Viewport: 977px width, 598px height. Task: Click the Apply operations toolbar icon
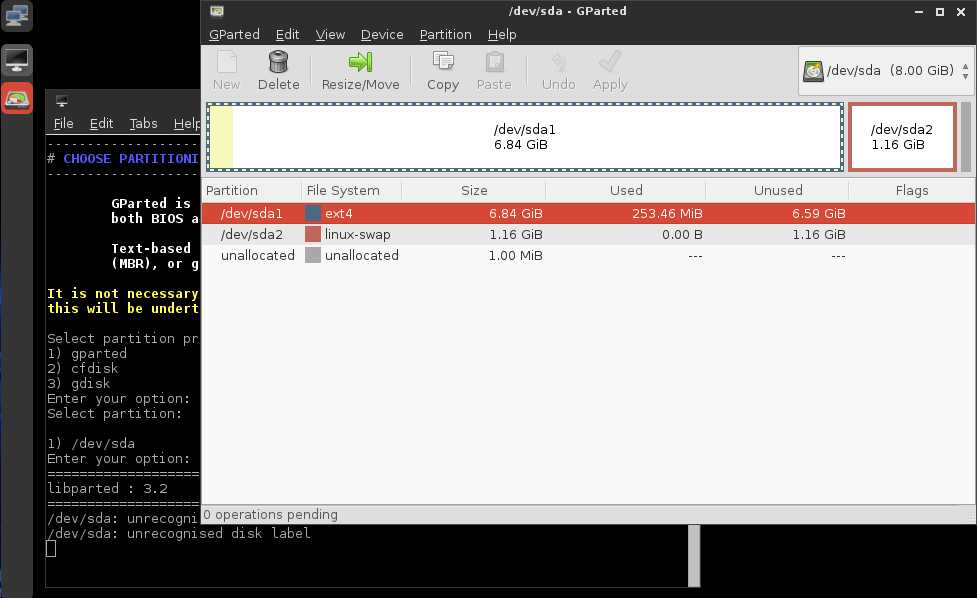click(x=610, y=70)
